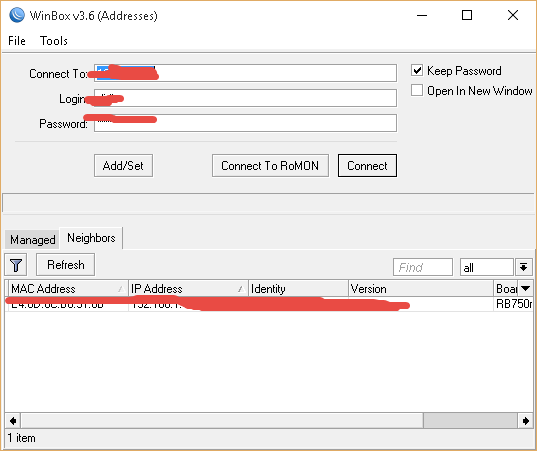The height and width of the screenshot is (451, 537).
Task: Click the right scroll arrow of the horizontal scrollbar
Action: [525, 421]
